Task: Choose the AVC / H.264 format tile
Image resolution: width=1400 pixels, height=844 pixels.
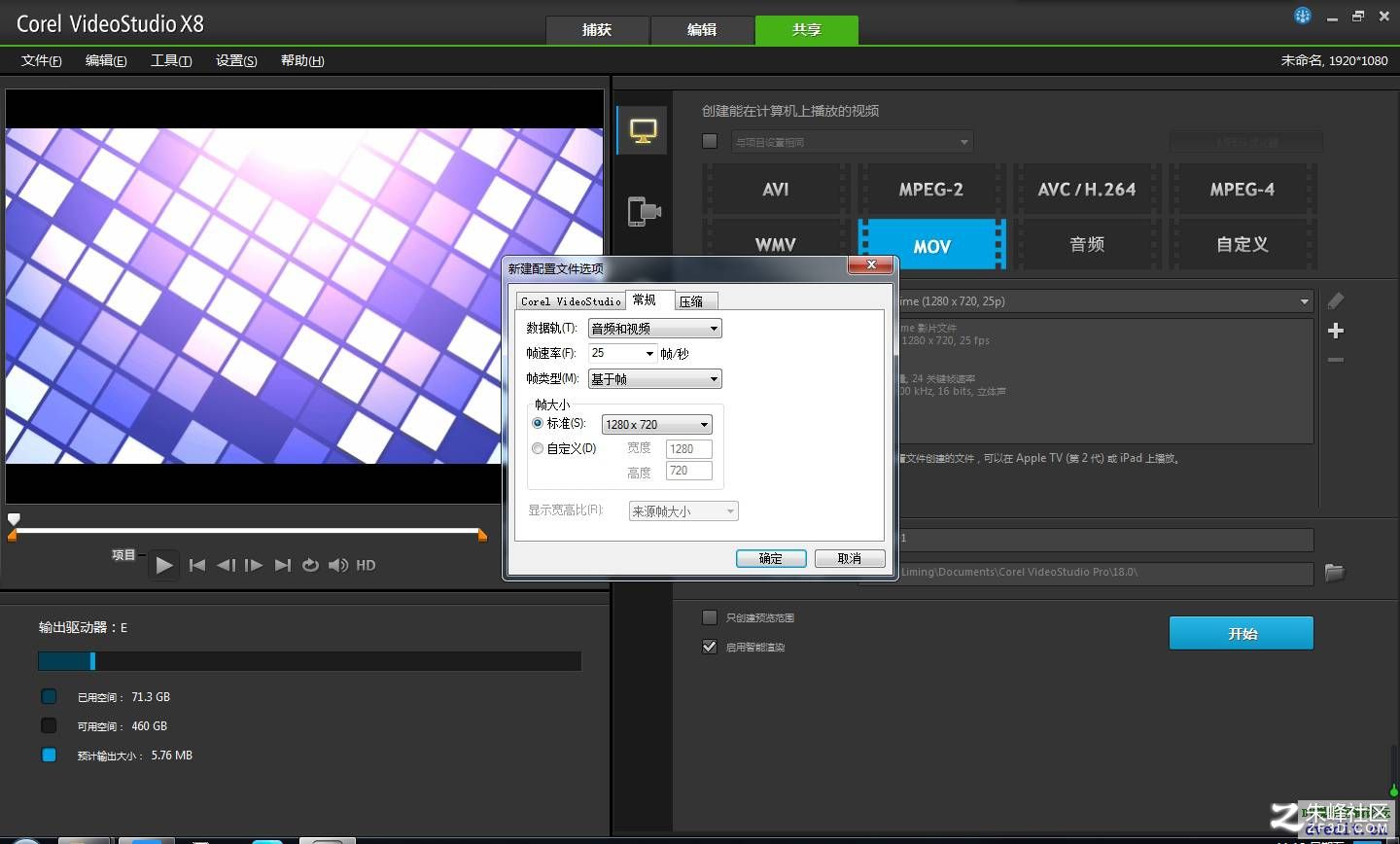Action: (1087, 190)
